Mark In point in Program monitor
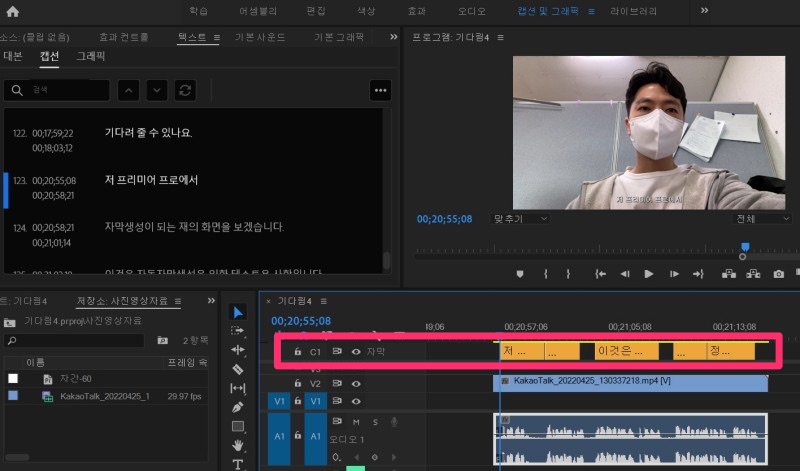The image size is (800, 471). (x=545, y=274)
